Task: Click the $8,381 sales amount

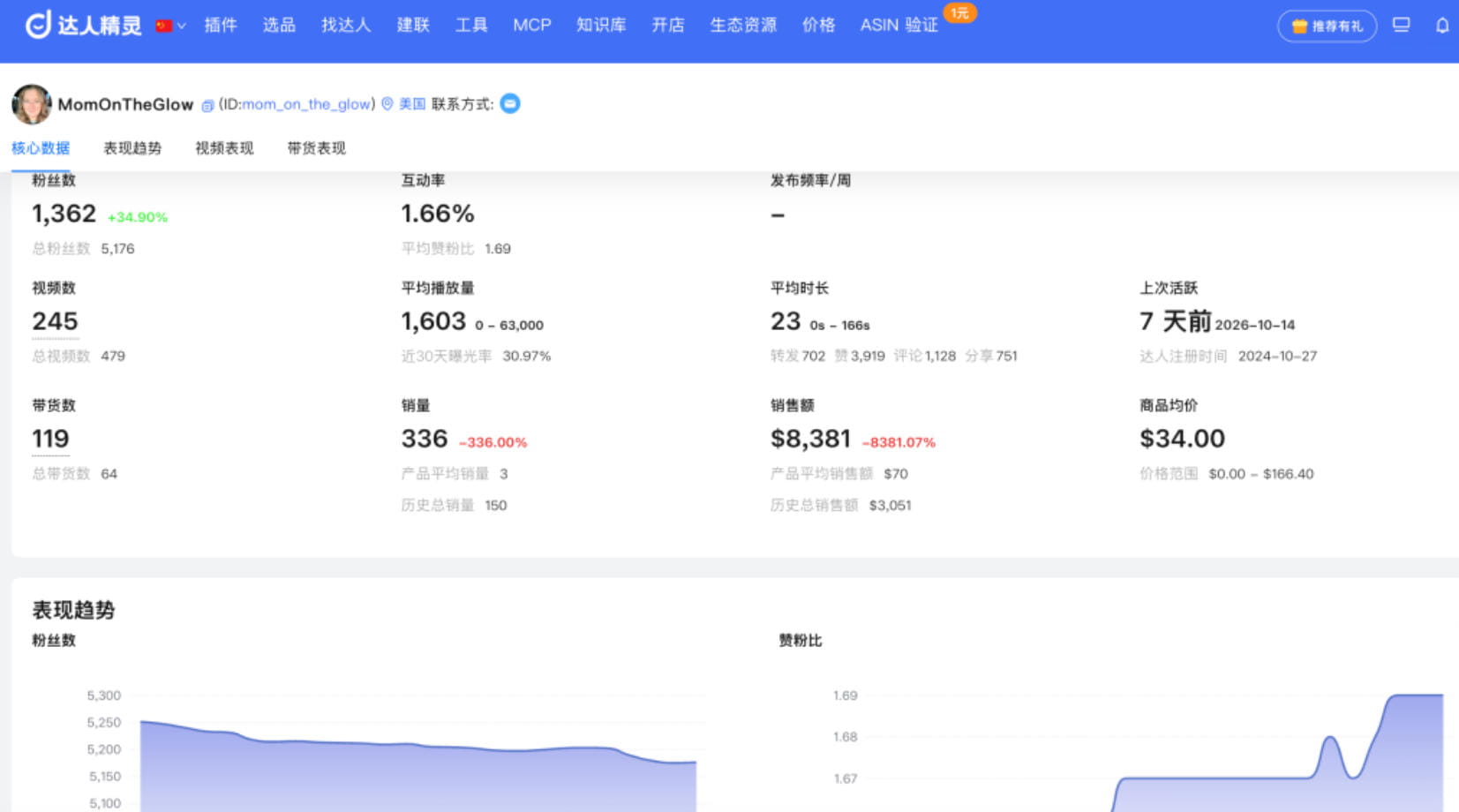Action: [x=810, y=439]
